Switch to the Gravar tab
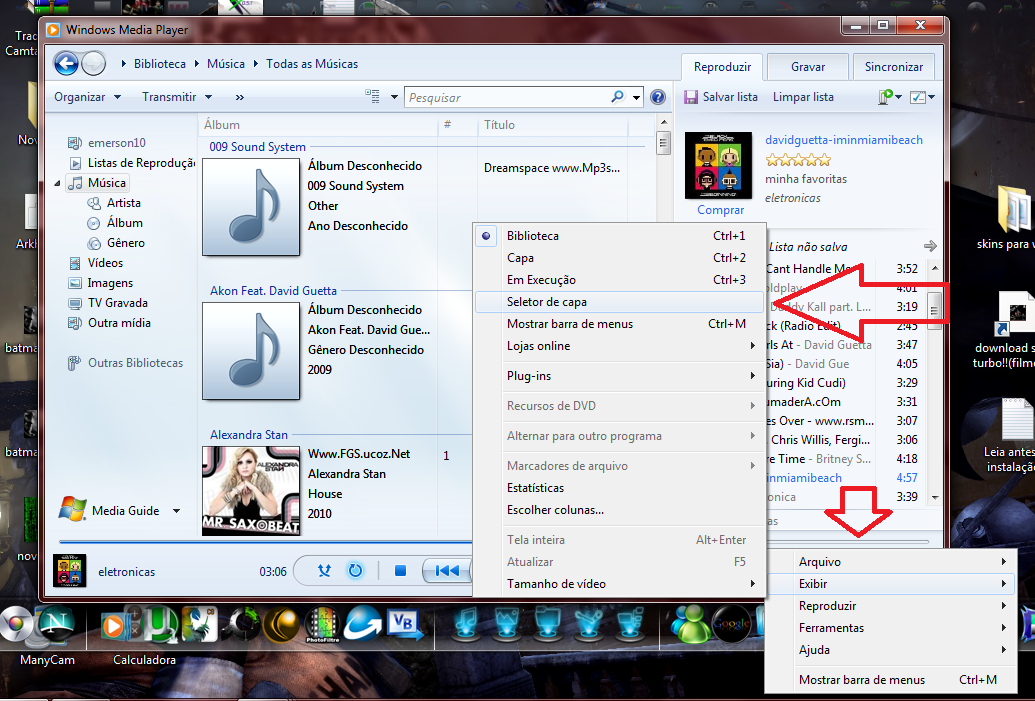This screenshot has height=701, width=1035. 807,67
